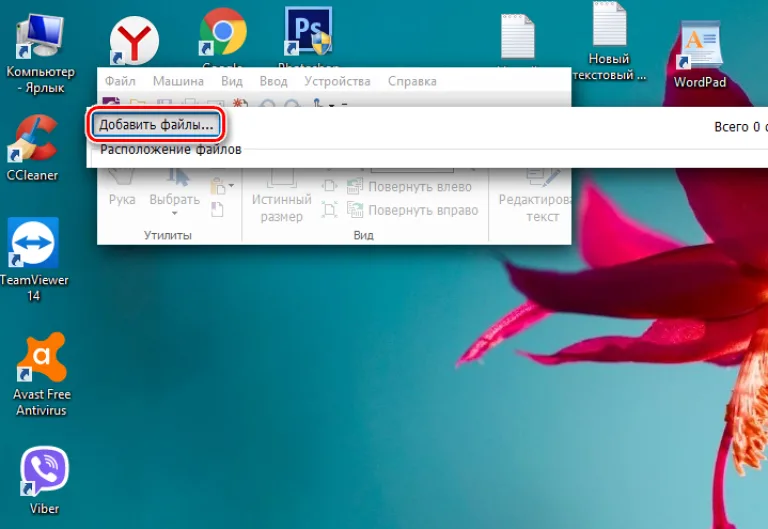Launch the TeamViewer 14 shortcut
Viewport: 768px width, 529px height.
(x=33, y=260)
